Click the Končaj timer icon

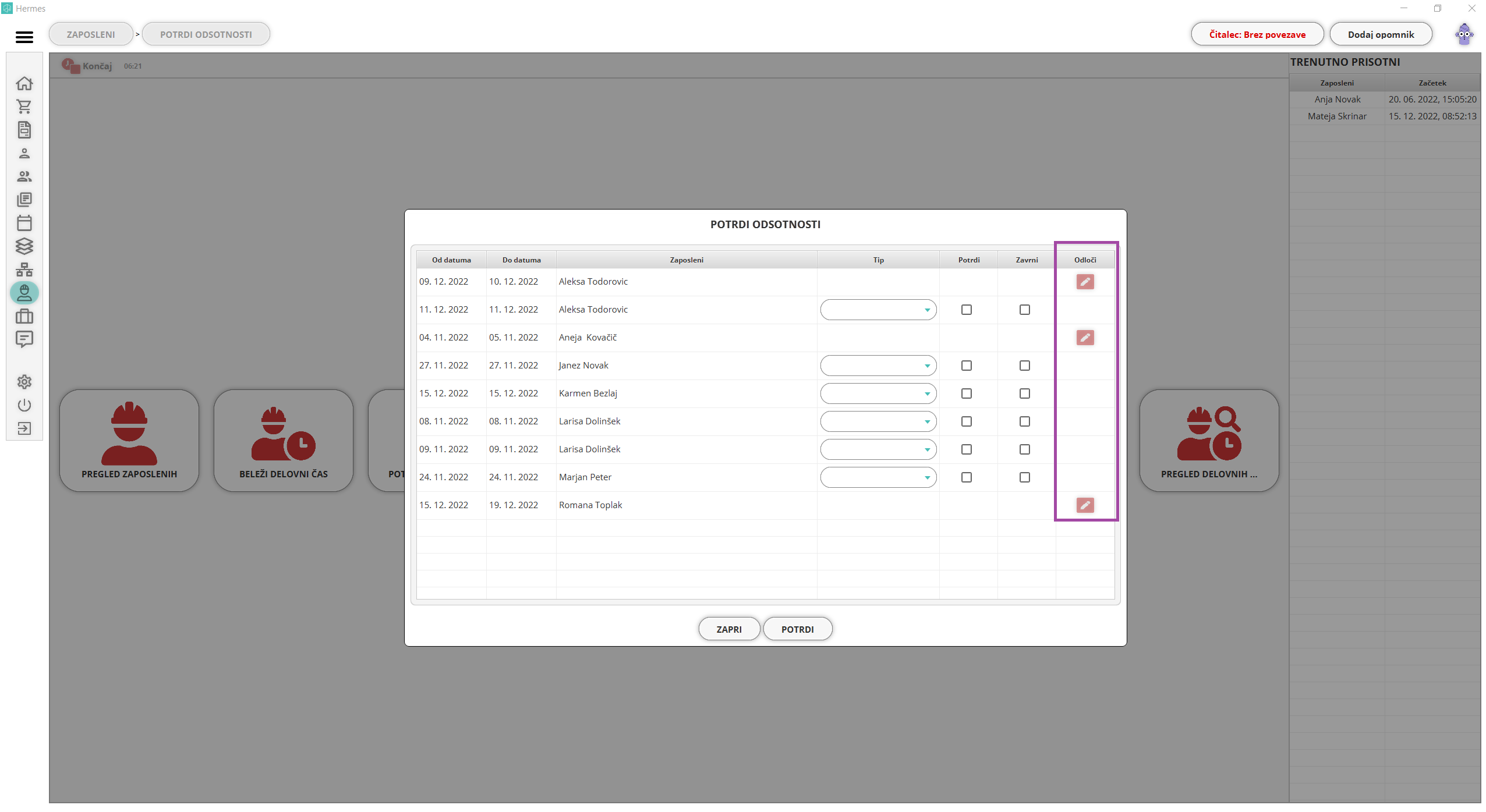(x=70, y=66)
